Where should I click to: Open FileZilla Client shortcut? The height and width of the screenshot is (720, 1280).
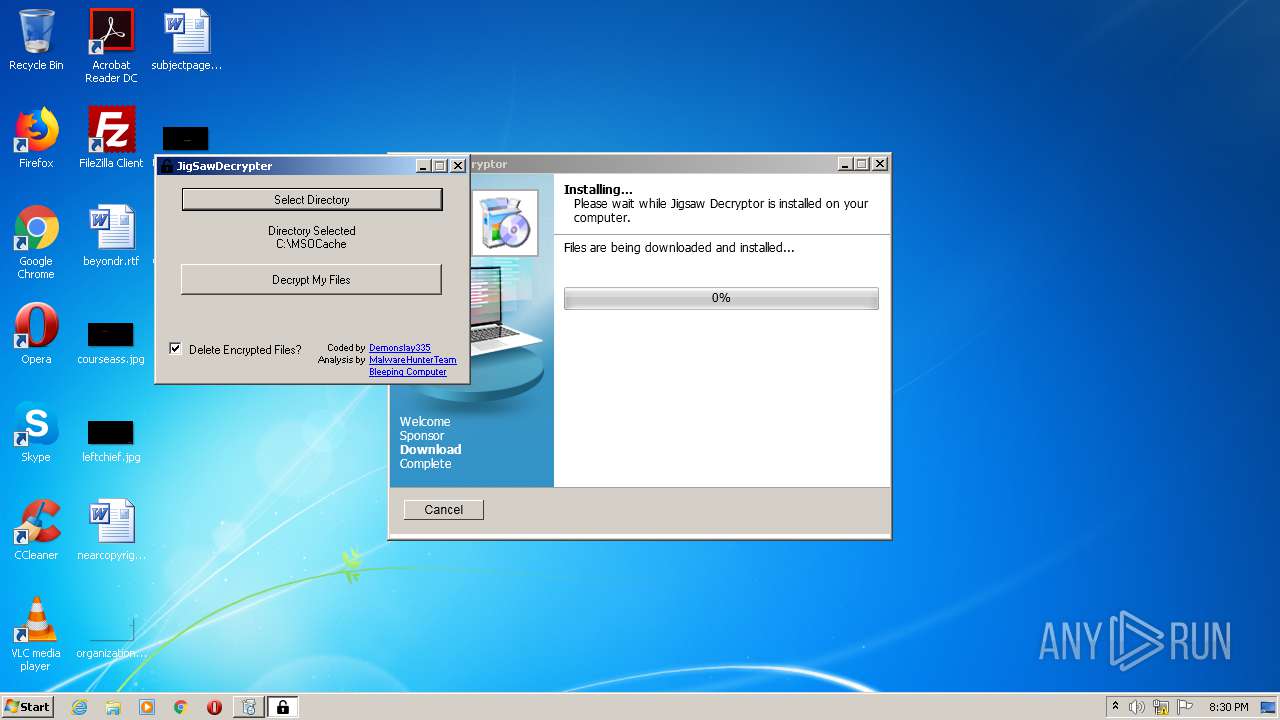coord(111,138)
